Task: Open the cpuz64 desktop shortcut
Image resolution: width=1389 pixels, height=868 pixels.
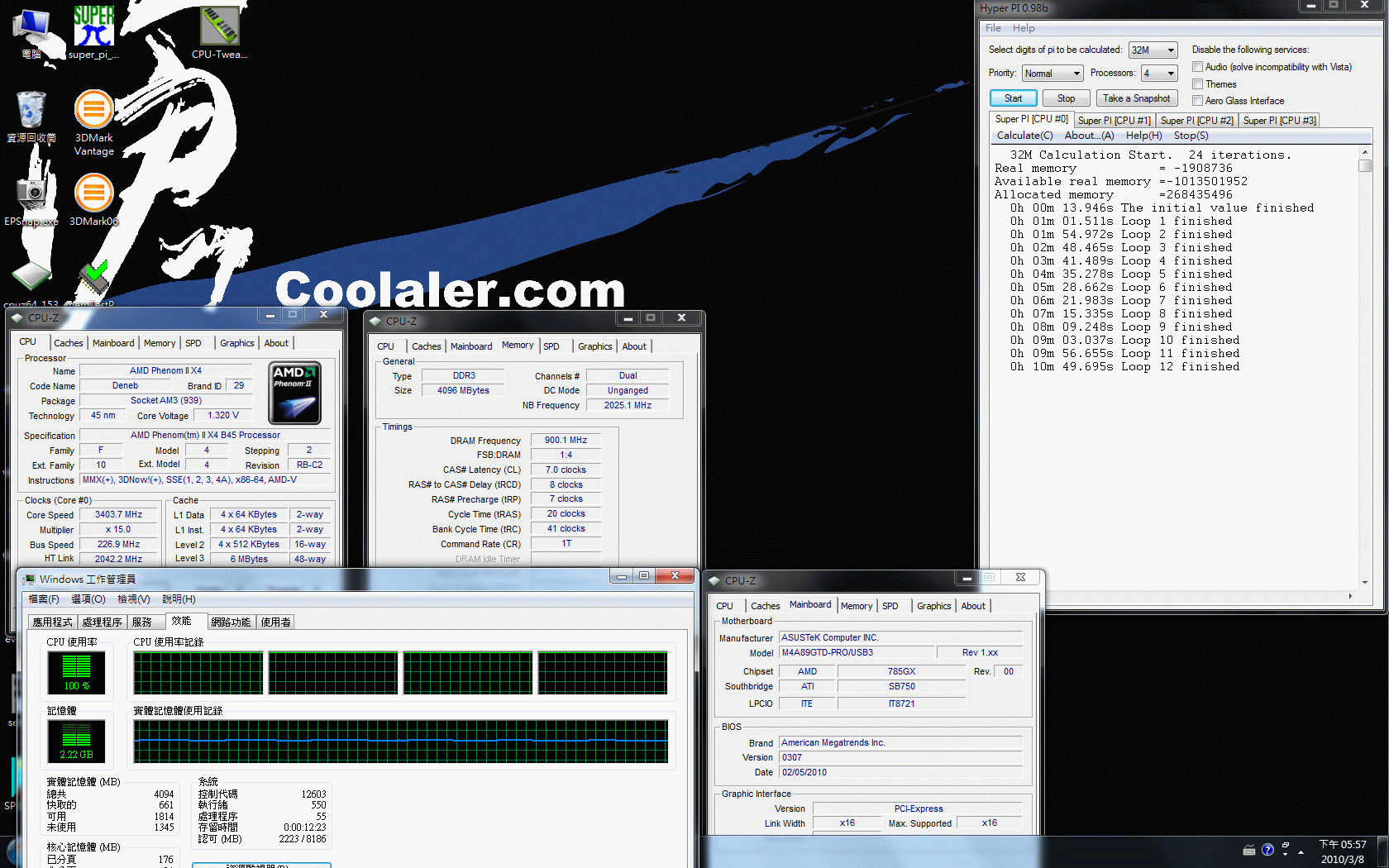Action: point(31,283)
